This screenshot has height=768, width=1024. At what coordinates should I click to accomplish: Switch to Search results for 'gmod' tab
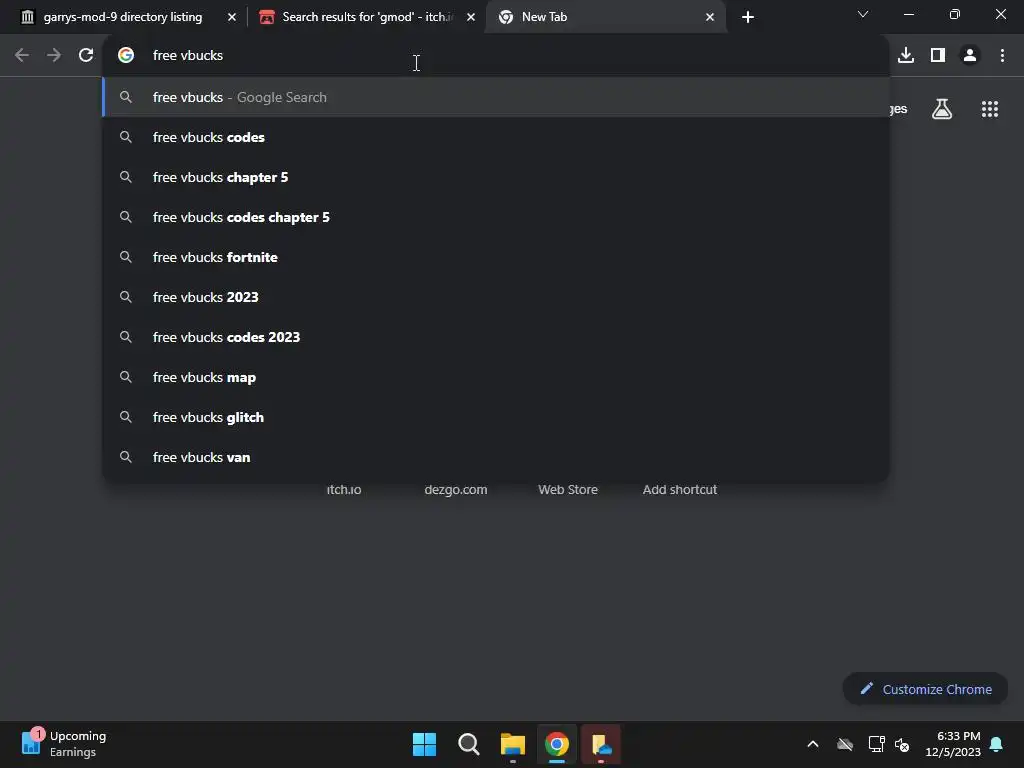pyautogui.click(x=366, y=17)
